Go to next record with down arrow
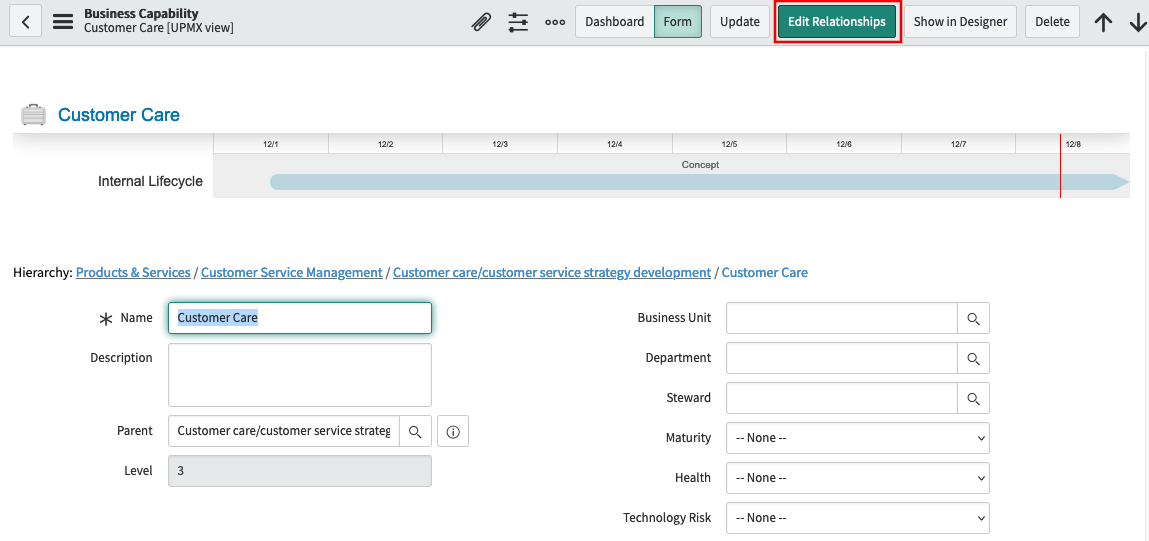The height and width of the screenshot is (541, 1149). pos(1138,23)
